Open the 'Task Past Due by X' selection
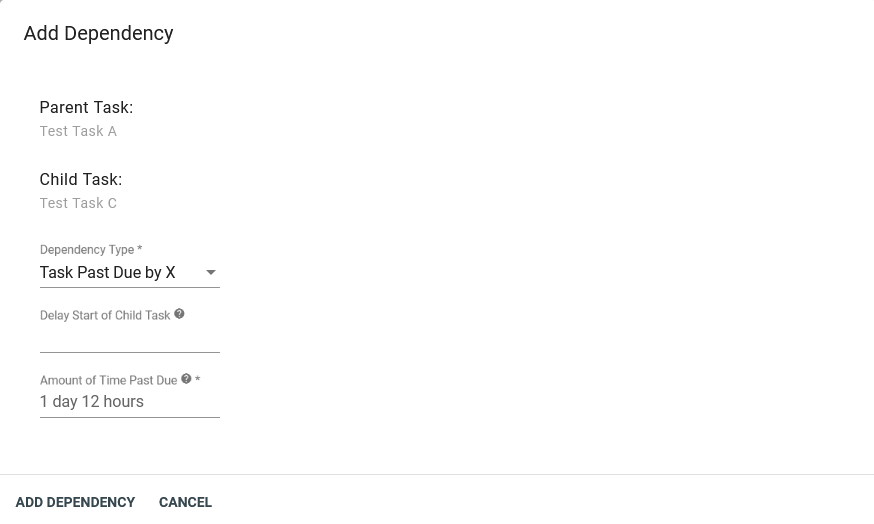 (108, 273)
